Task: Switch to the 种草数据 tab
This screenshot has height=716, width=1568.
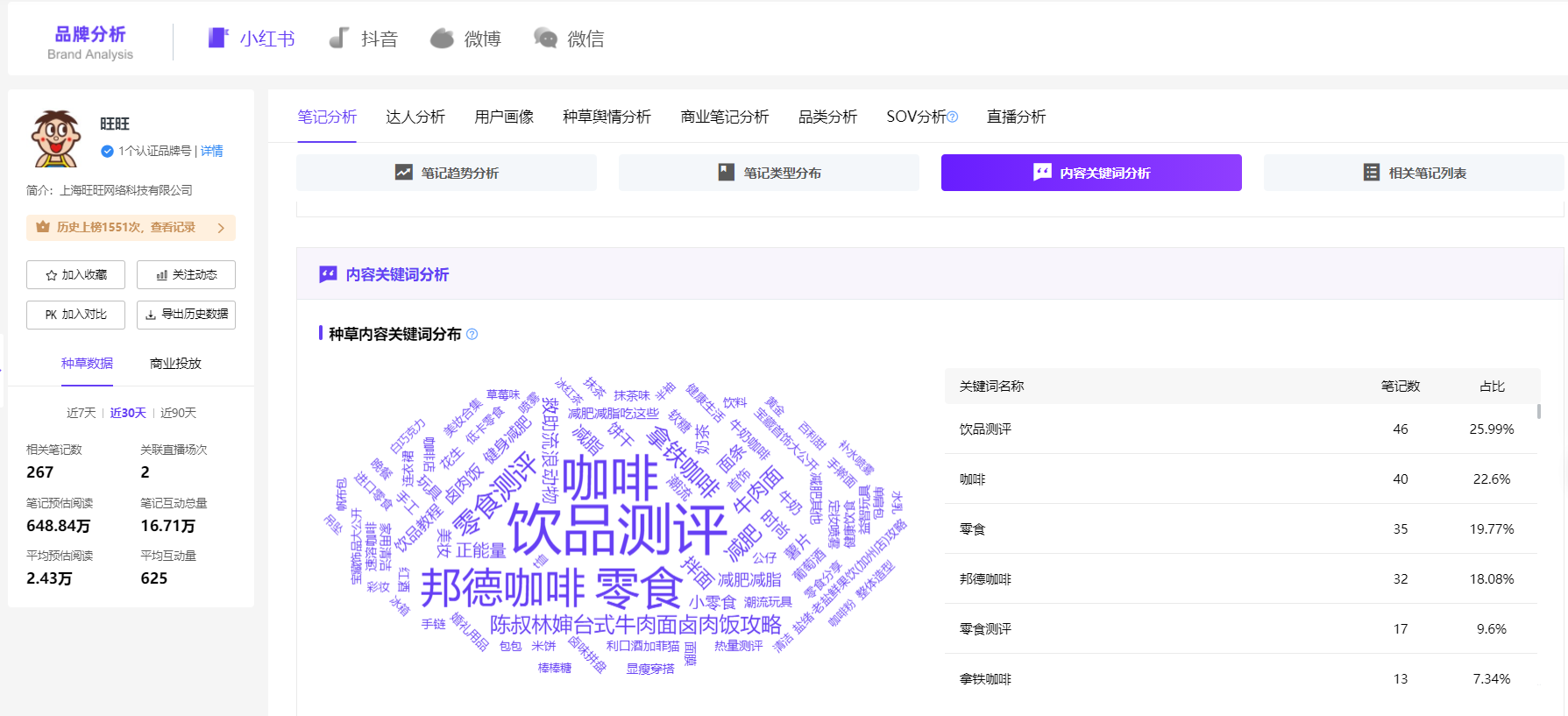Action: pos(87,364)
